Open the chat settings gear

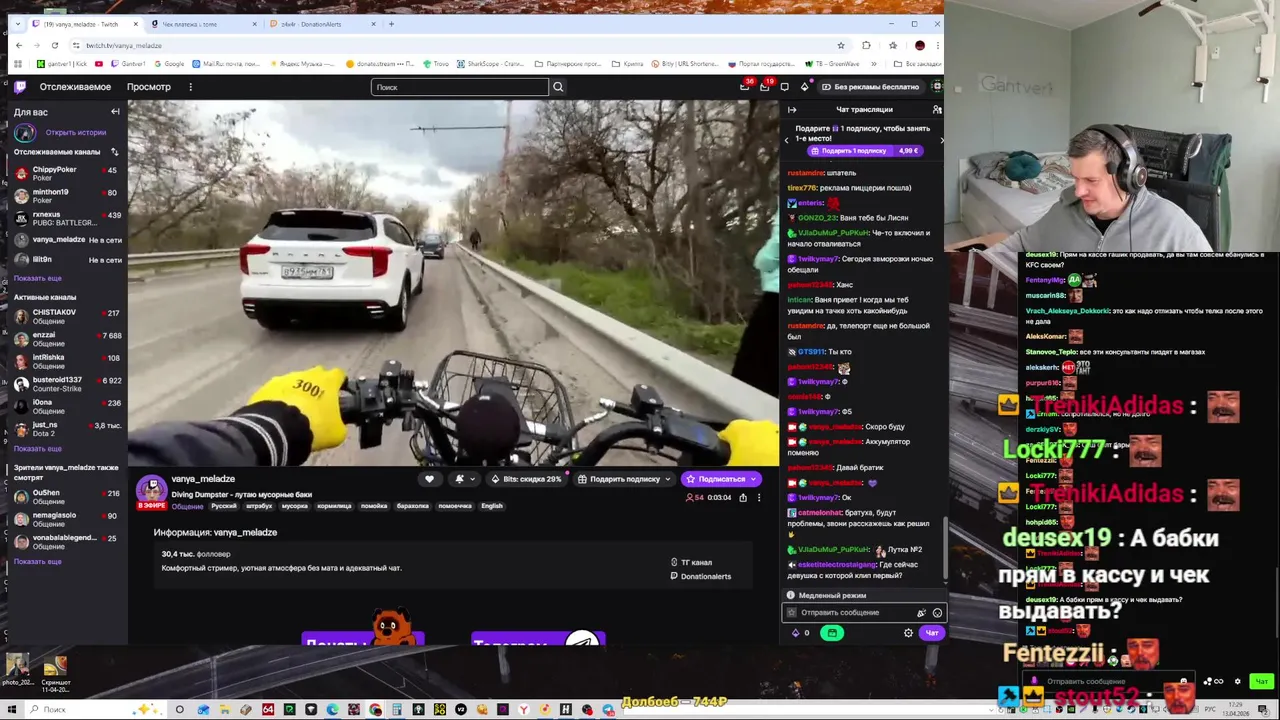tap(908, 633)
